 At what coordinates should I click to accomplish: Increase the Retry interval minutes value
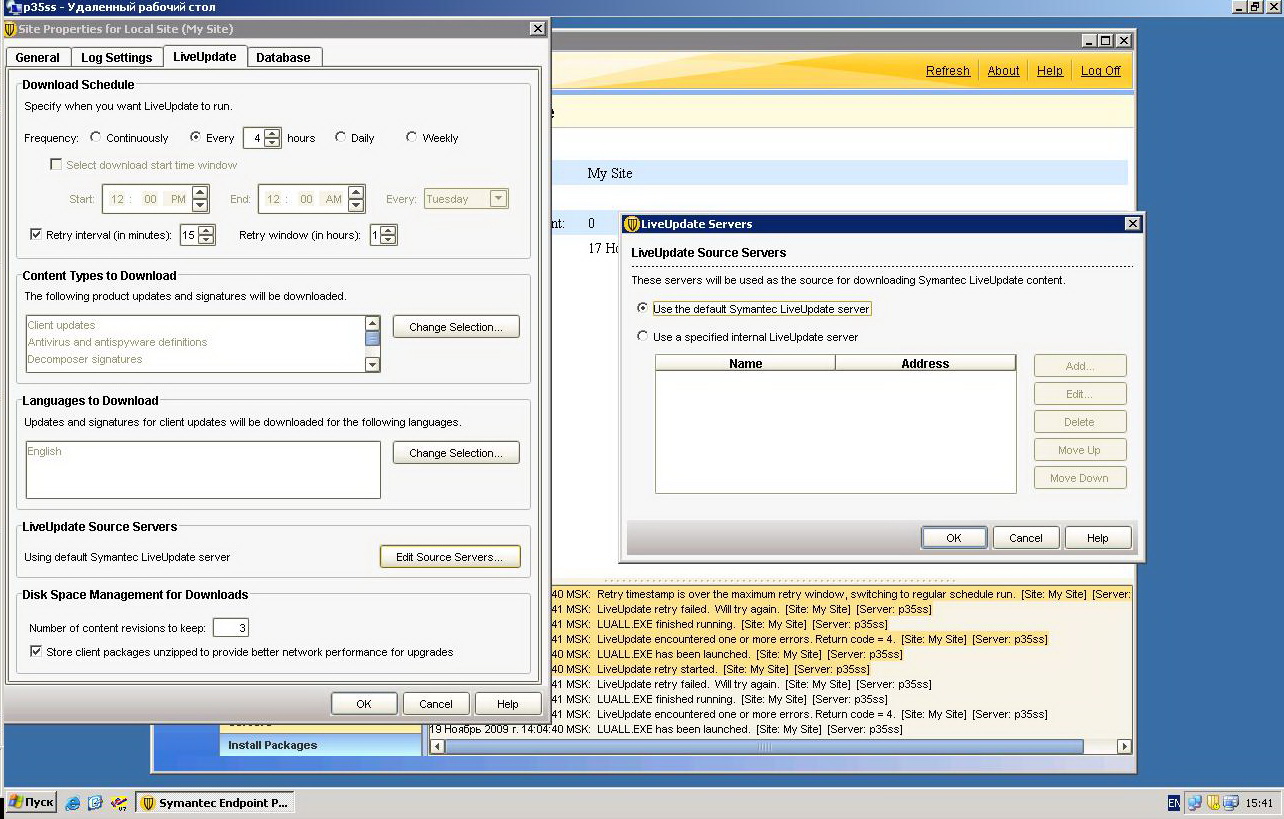207,230
